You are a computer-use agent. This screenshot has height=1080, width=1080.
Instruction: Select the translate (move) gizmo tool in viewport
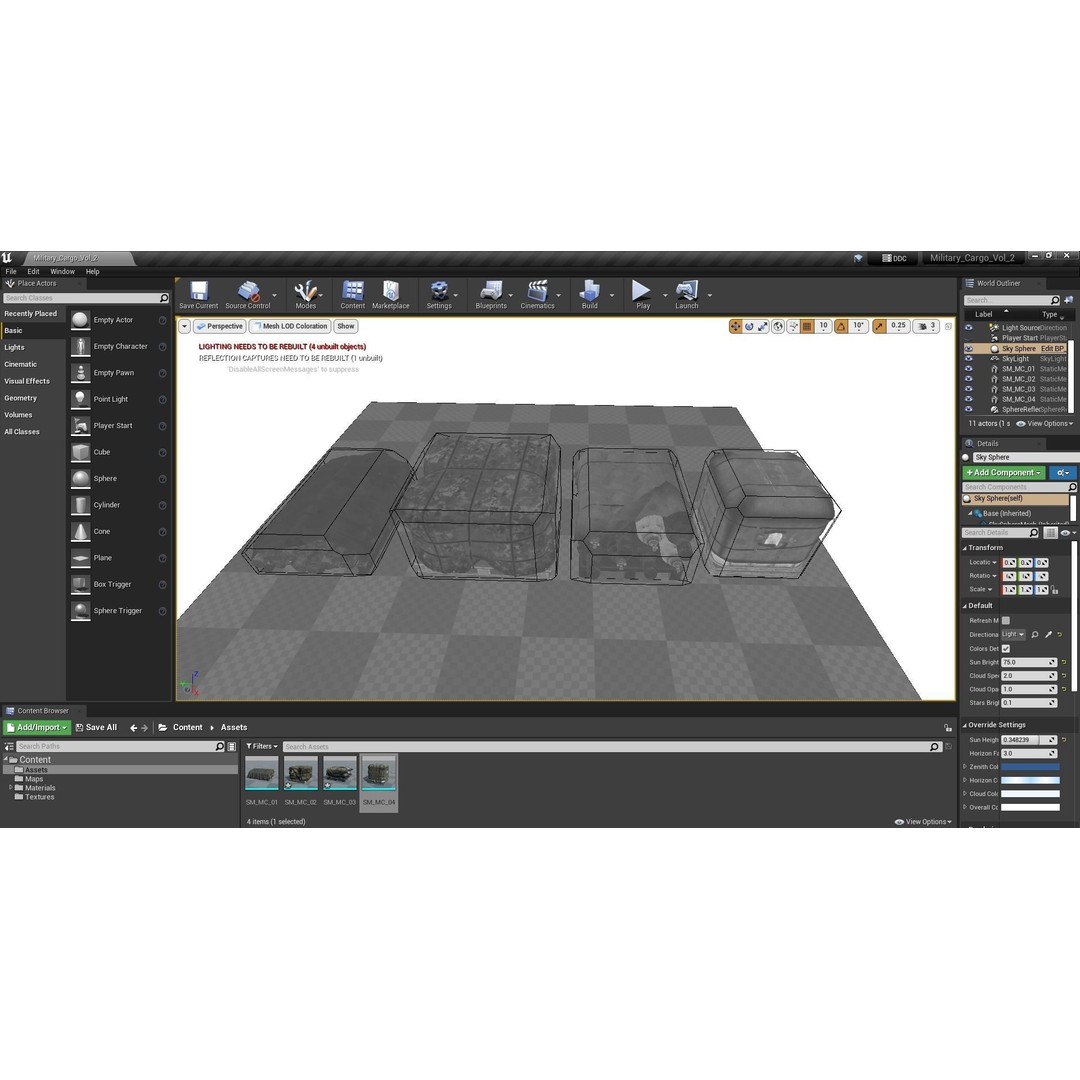click(736, 326)
